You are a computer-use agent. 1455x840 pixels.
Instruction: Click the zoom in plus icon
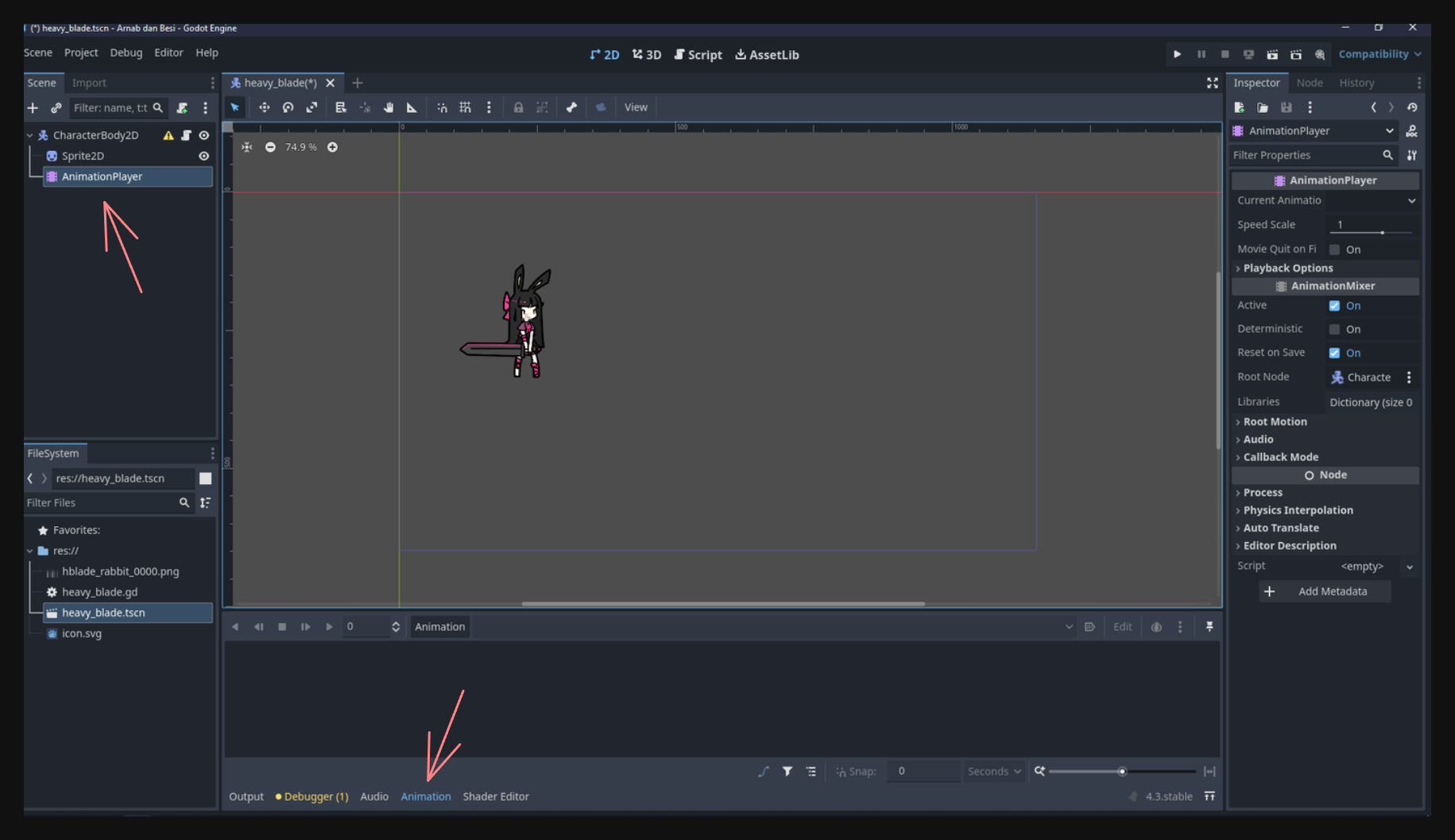point(332,147)
